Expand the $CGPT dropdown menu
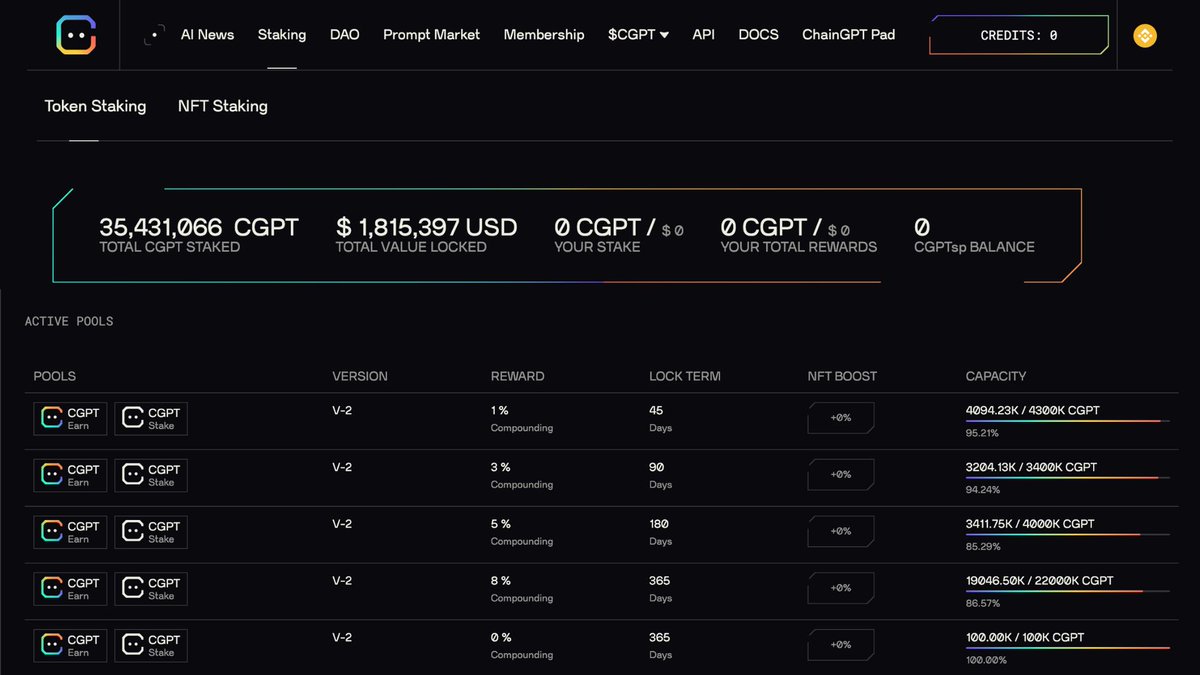 (x=638, y=35)
